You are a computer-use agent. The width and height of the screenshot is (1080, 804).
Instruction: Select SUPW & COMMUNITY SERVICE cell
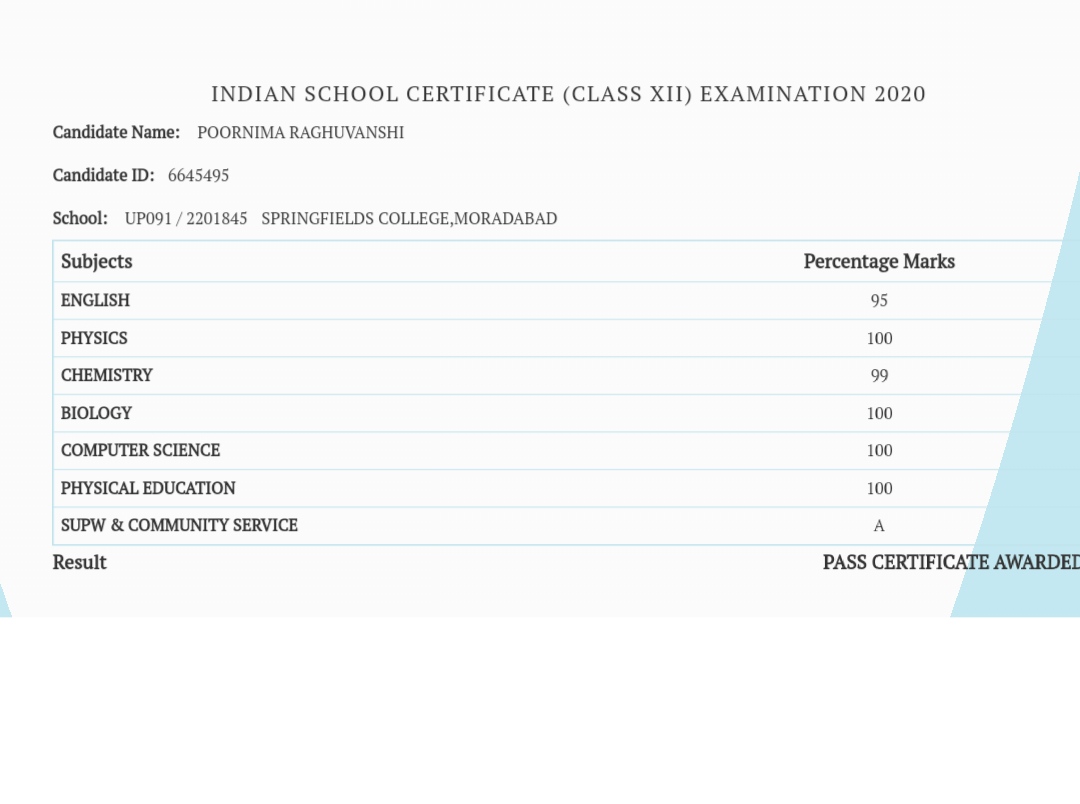coord(179,526)
